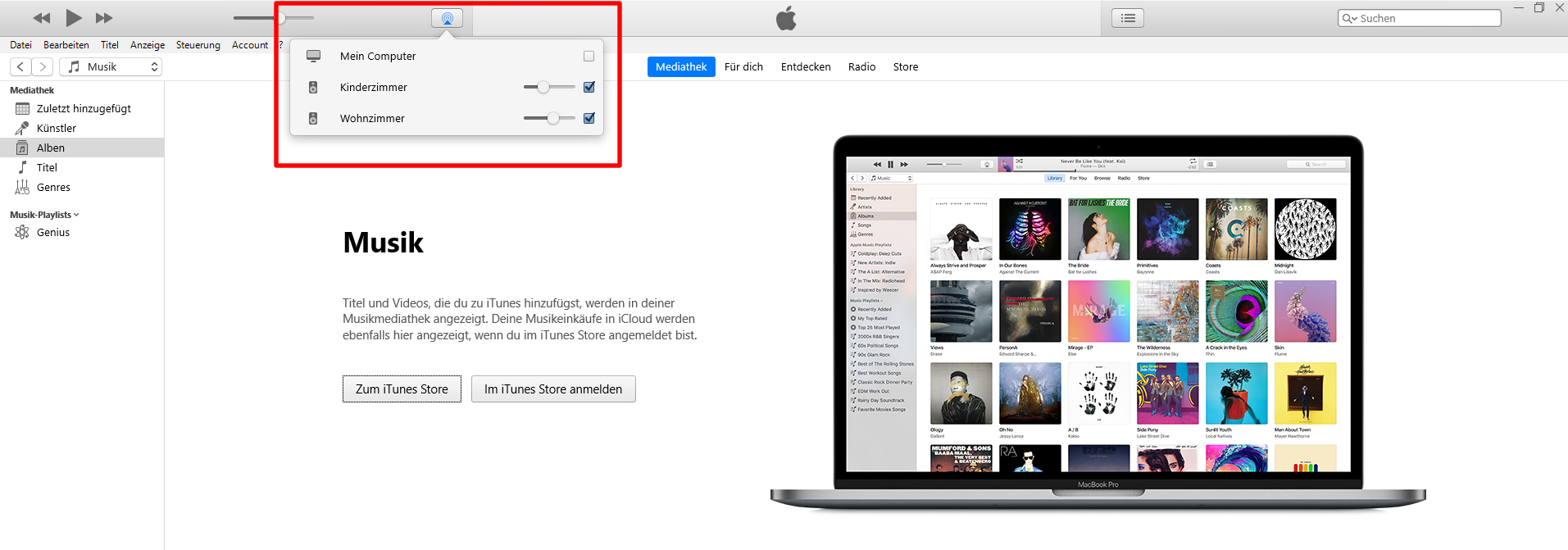Collapse the Musik-Playlists section

pos(44,215)
